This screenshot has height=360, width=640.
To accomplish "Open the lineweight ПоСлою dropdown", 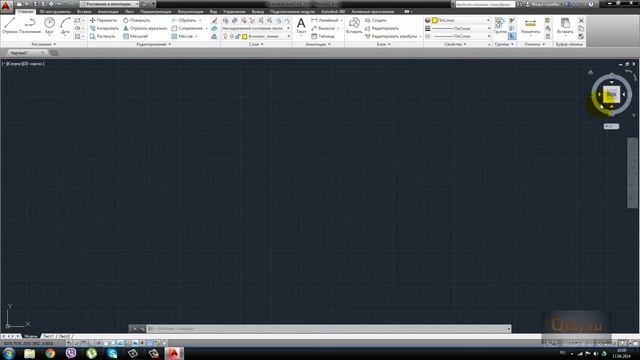I will tap(461, 28).
